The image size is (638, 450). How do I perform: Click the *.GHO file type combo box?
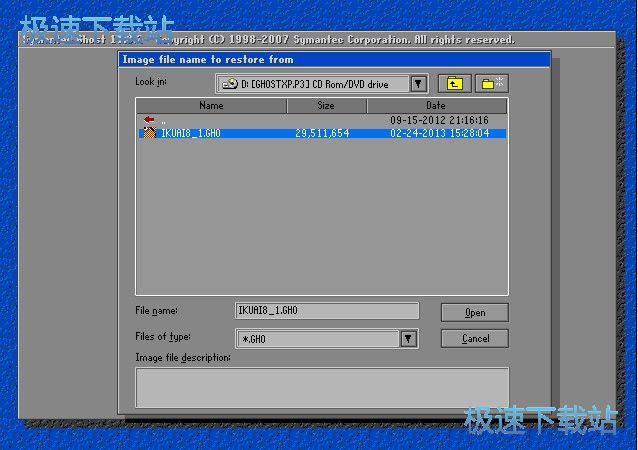(327, 339)
